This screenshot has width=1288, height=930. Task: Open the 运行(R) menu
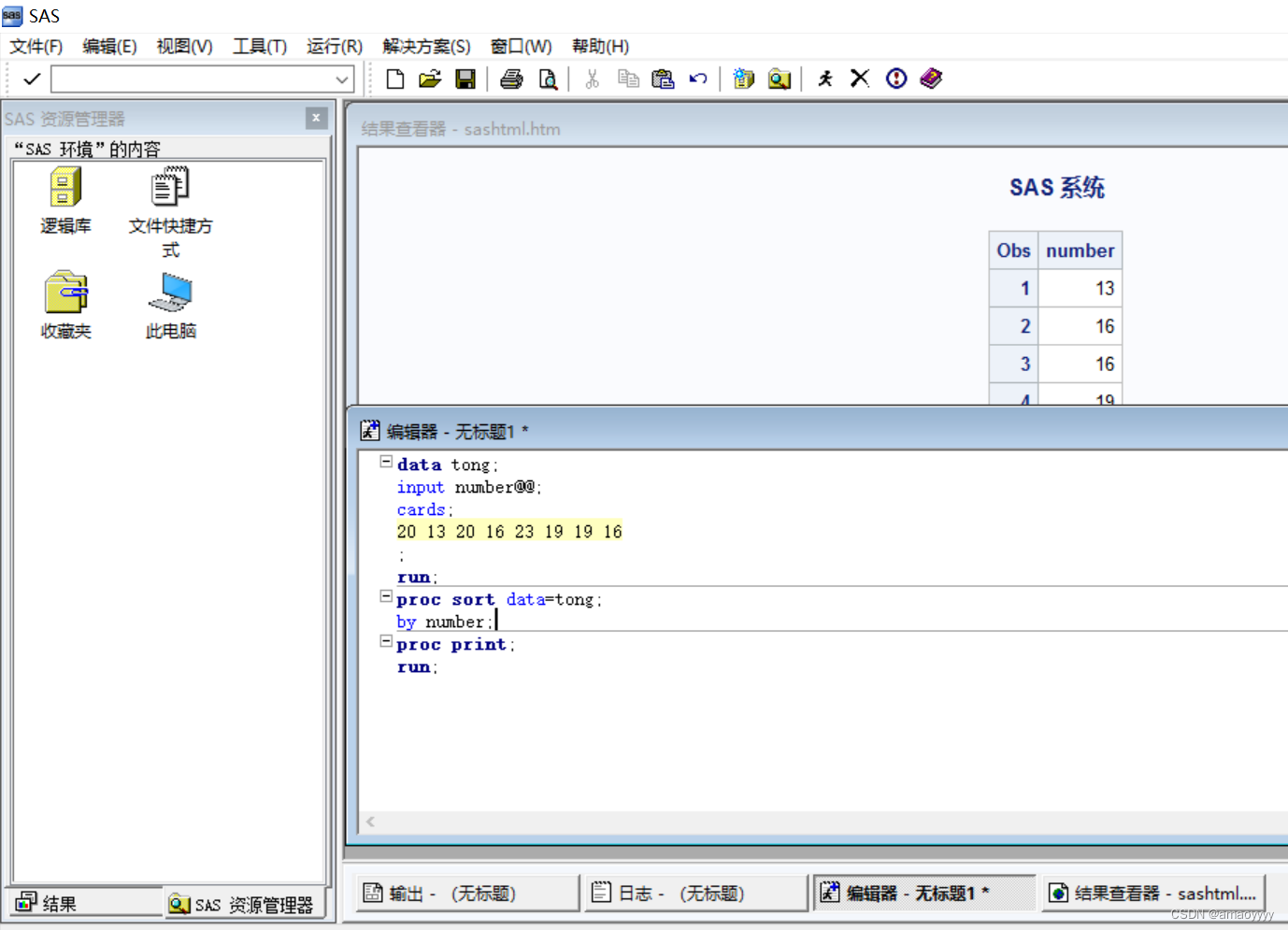click(x=334, y=47)
